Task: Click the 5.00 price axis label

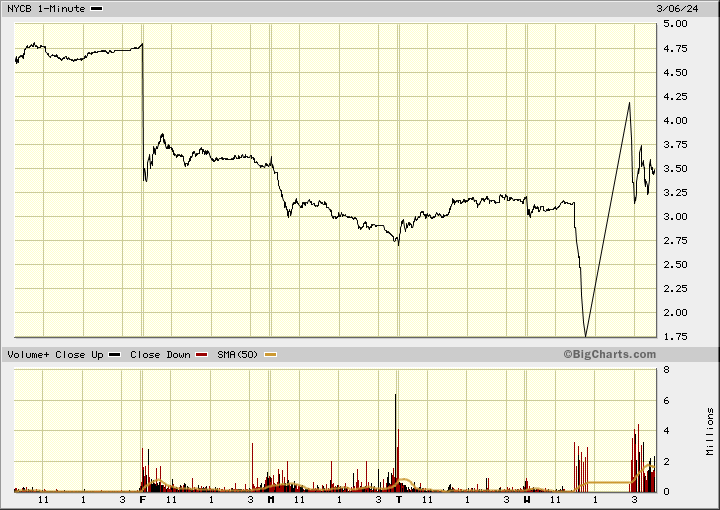Action: tap(675, 23)
